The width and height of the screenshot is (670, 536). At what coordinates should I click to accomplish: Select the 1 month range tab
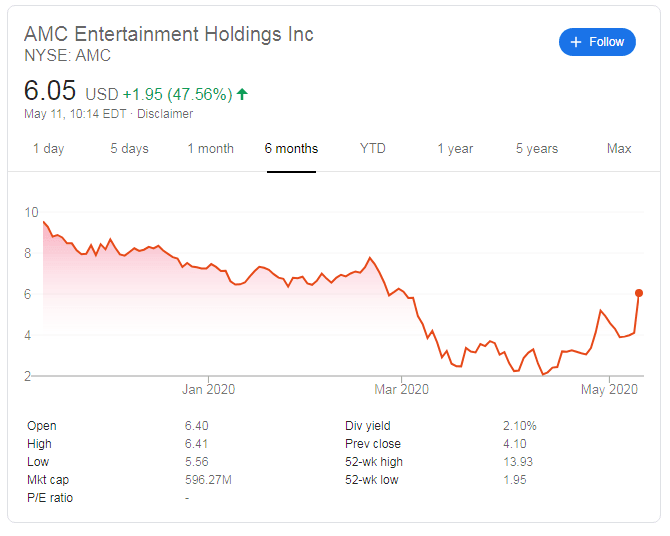pos(210,149)
